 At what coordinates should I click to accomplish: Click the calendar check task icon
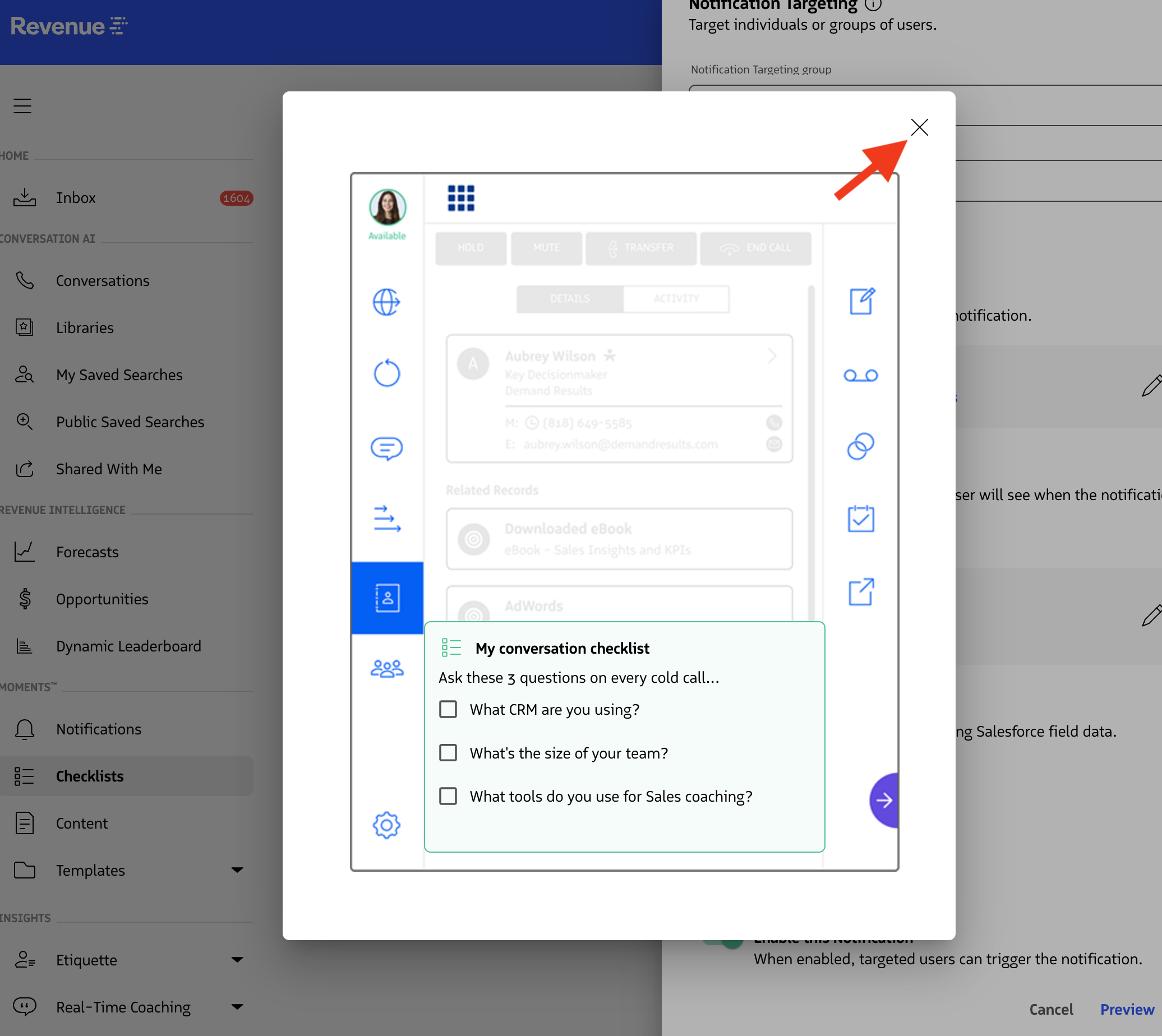point(861,519)
